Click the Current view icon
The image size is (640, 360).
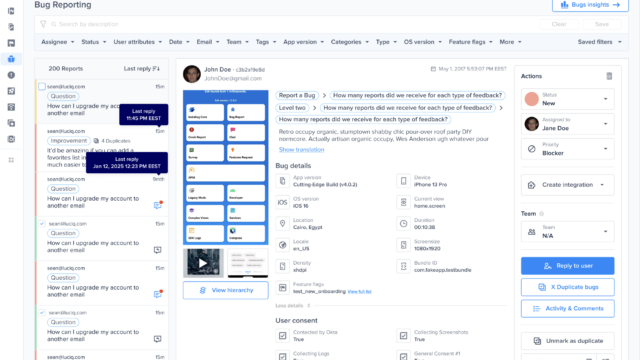click(403, 202)
